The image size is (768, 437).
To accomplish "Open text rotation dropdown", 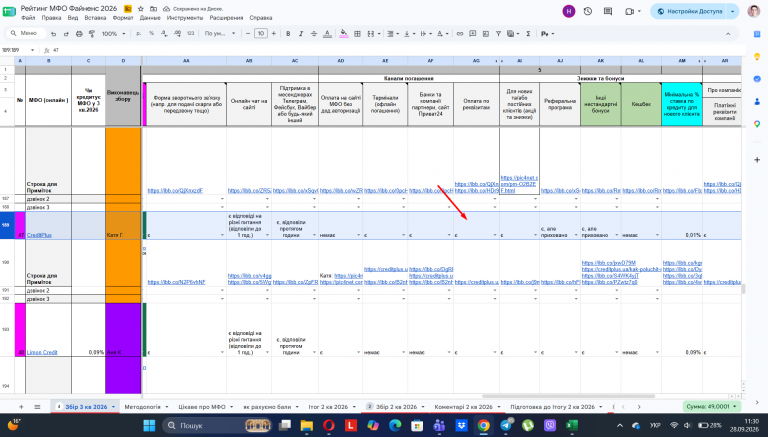I will click(442, 34).
